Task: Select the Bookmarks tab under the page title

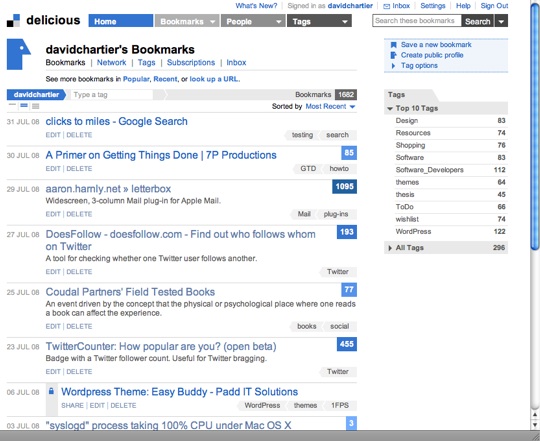Action: coord(65,63)
